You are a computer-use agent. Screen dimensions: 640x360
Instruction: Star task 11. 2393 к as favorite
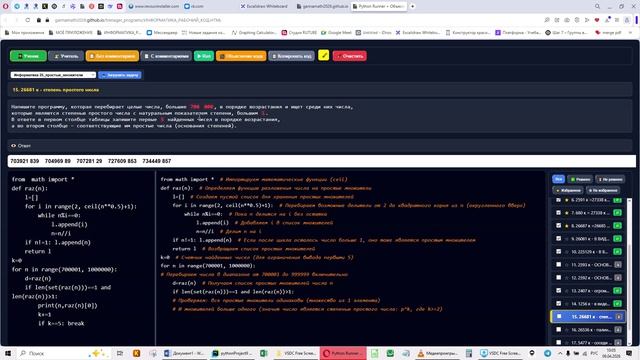(567, 264)
